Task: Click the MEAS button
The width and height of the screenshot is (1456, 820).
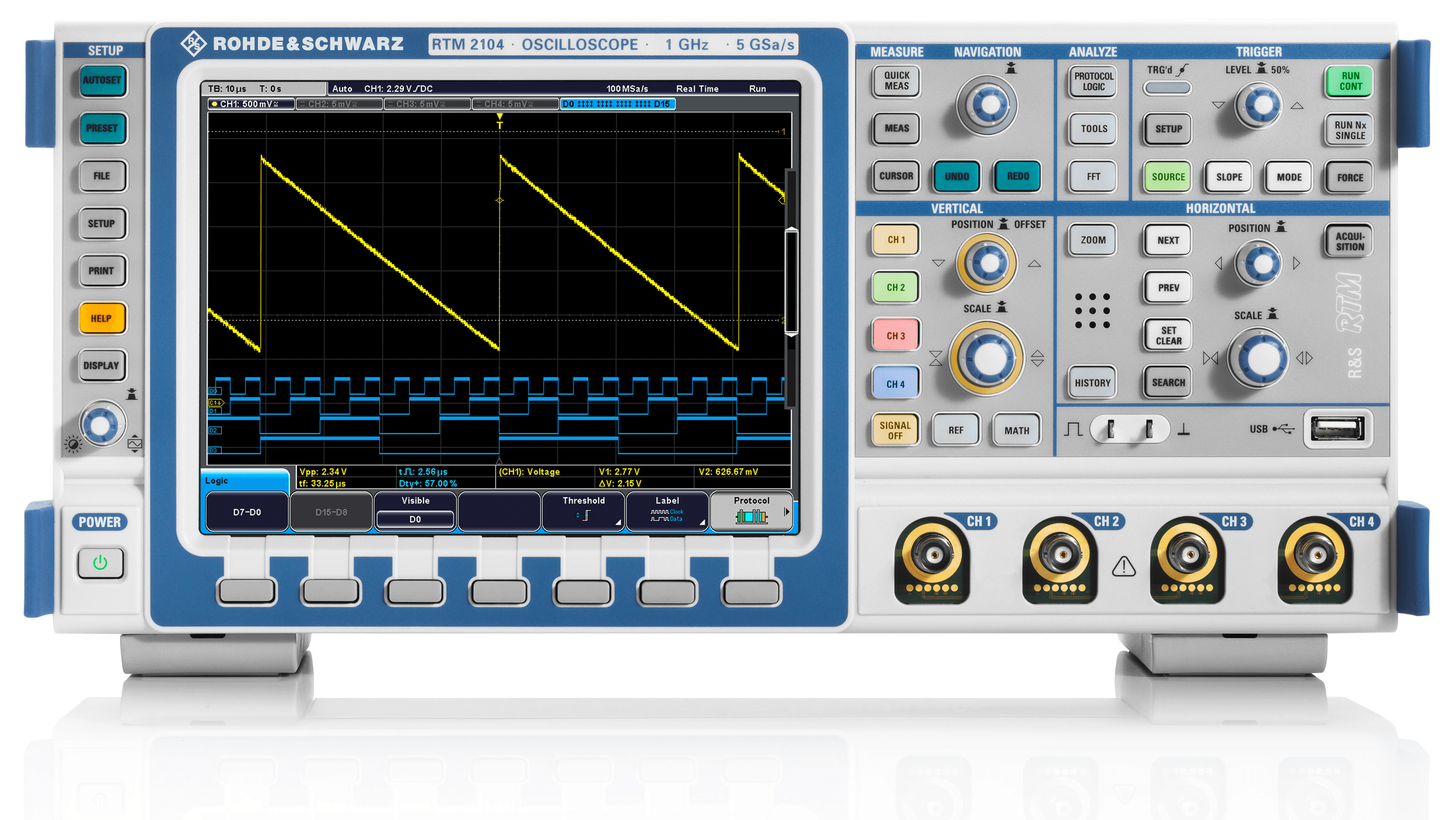Action: (897, 128)
